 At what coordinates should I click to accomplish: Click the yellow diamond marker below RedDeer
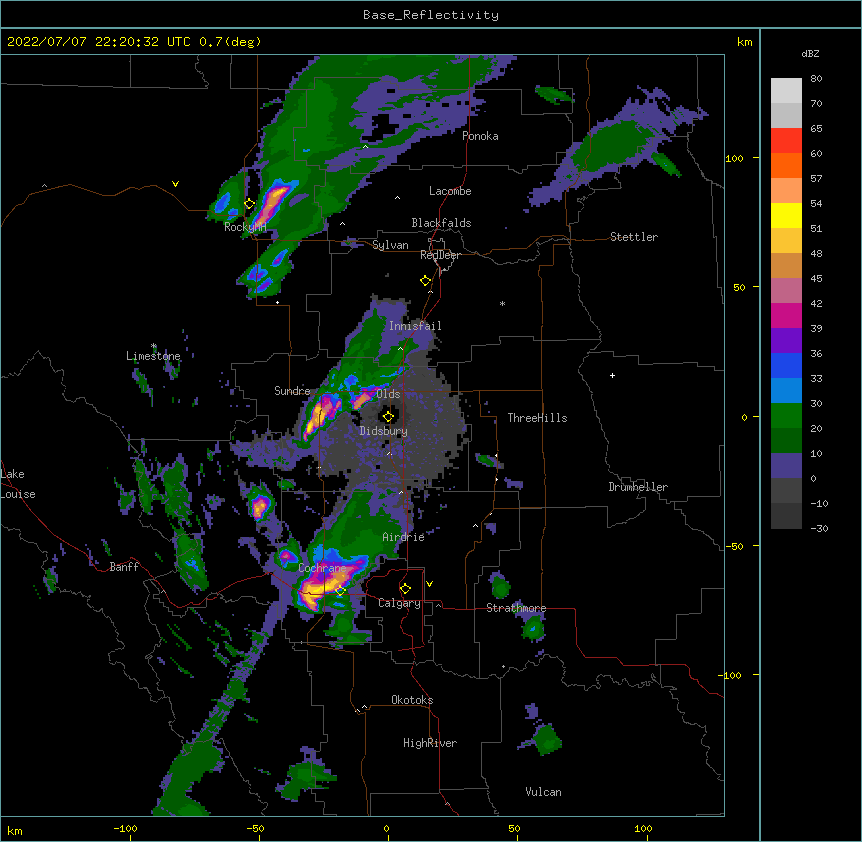tap(426, 281)
